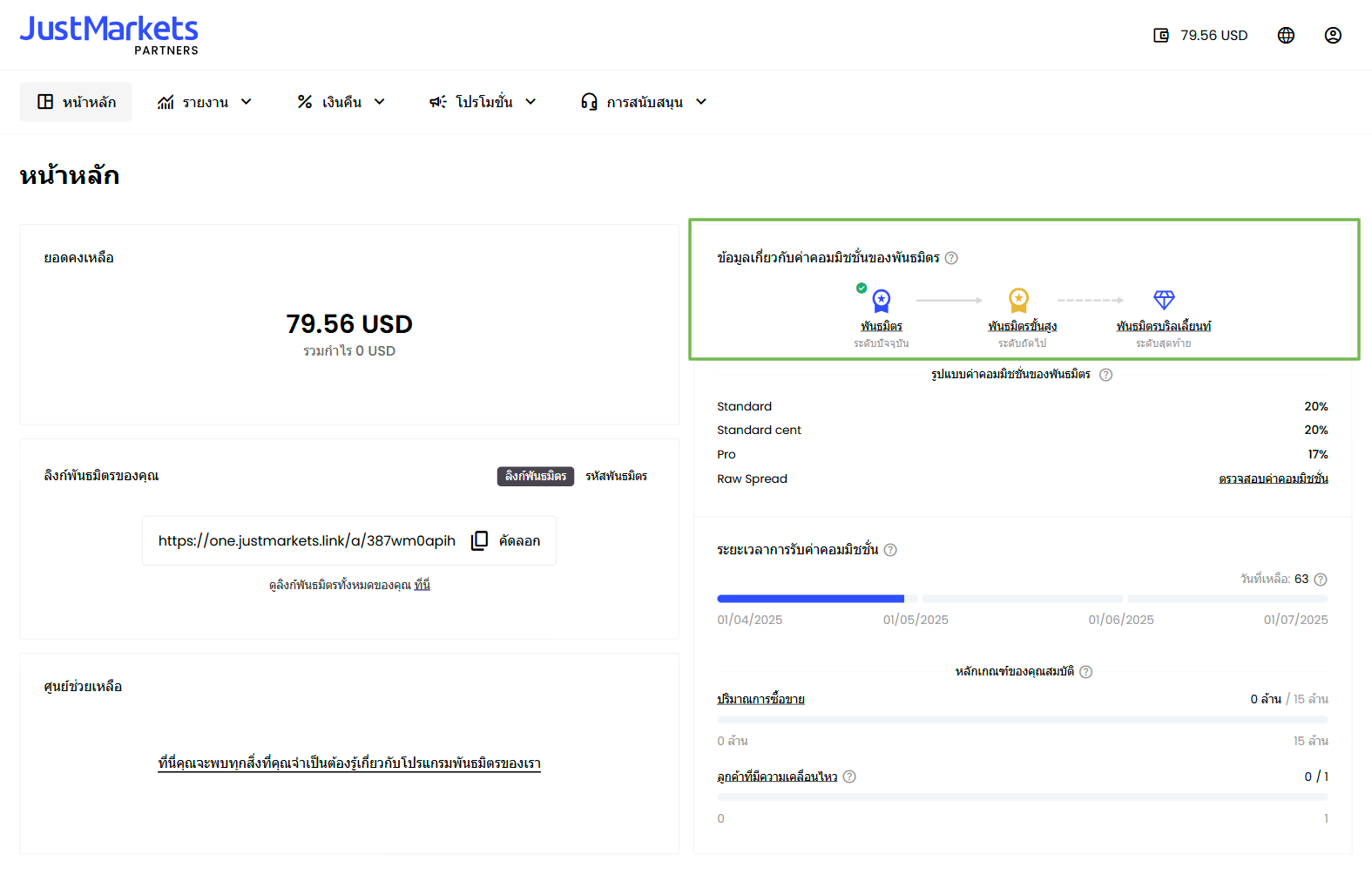Image resolution: width=1372 pixels, height=882 pixels.
Task: Click the copy icon next to partner link
Action: tap(479, 541)
